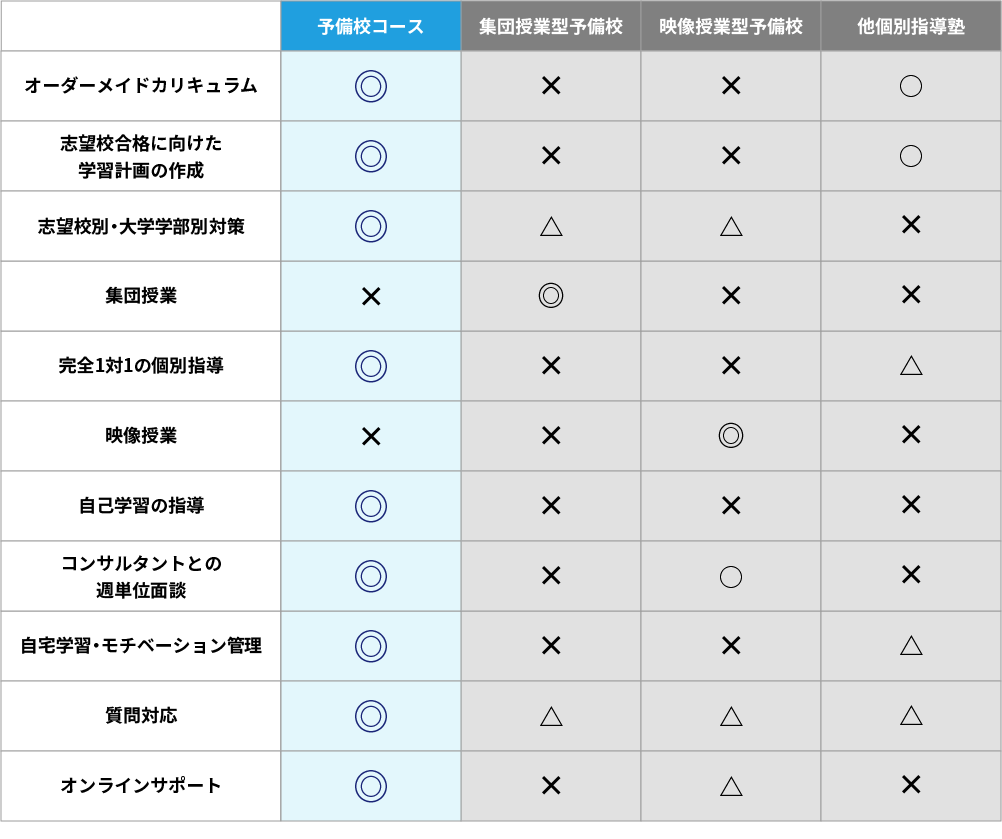Image resolution: width=1002 pixels, height=839 pixels.
Task: Click 他個別指導塾 circle in オーダーメイドカリキュラム row
Action: coord(910,86)
